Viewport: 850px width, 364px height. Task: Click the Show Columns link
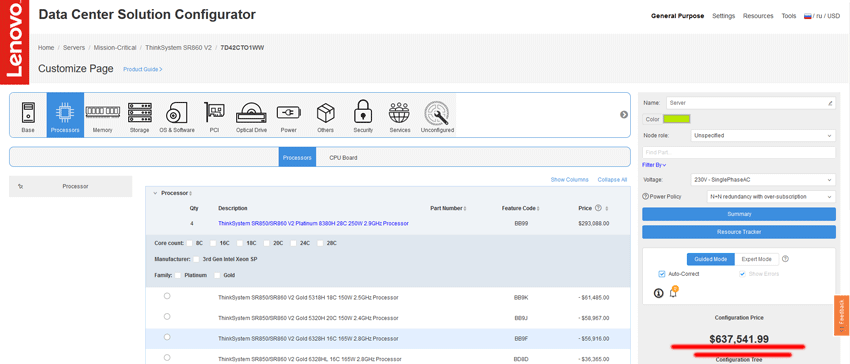569,180
